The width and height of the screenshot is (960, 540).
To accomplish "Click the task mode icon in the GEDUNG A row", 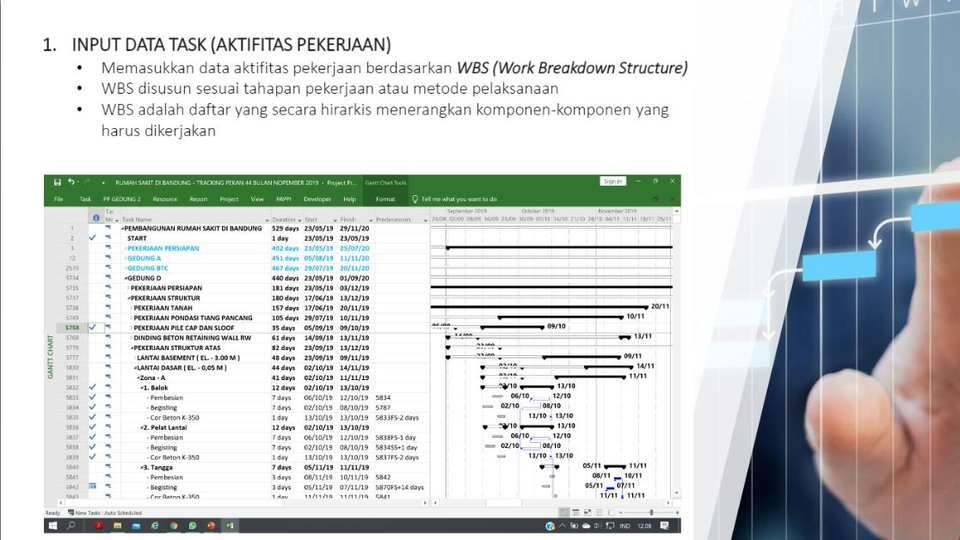I will [108, 258].
